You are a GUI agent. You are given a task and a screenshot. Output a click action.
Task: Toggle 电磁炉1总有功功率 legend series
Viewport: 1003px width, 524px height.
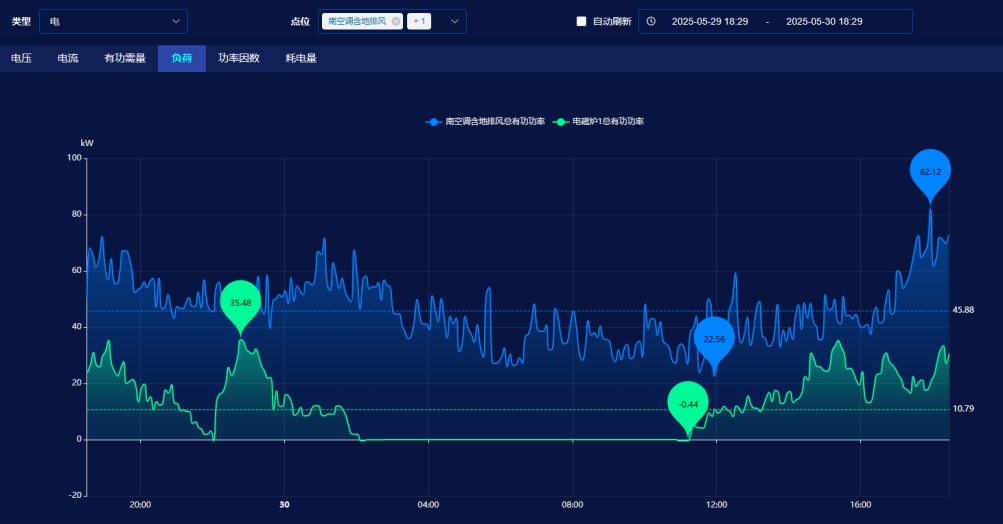600,121
